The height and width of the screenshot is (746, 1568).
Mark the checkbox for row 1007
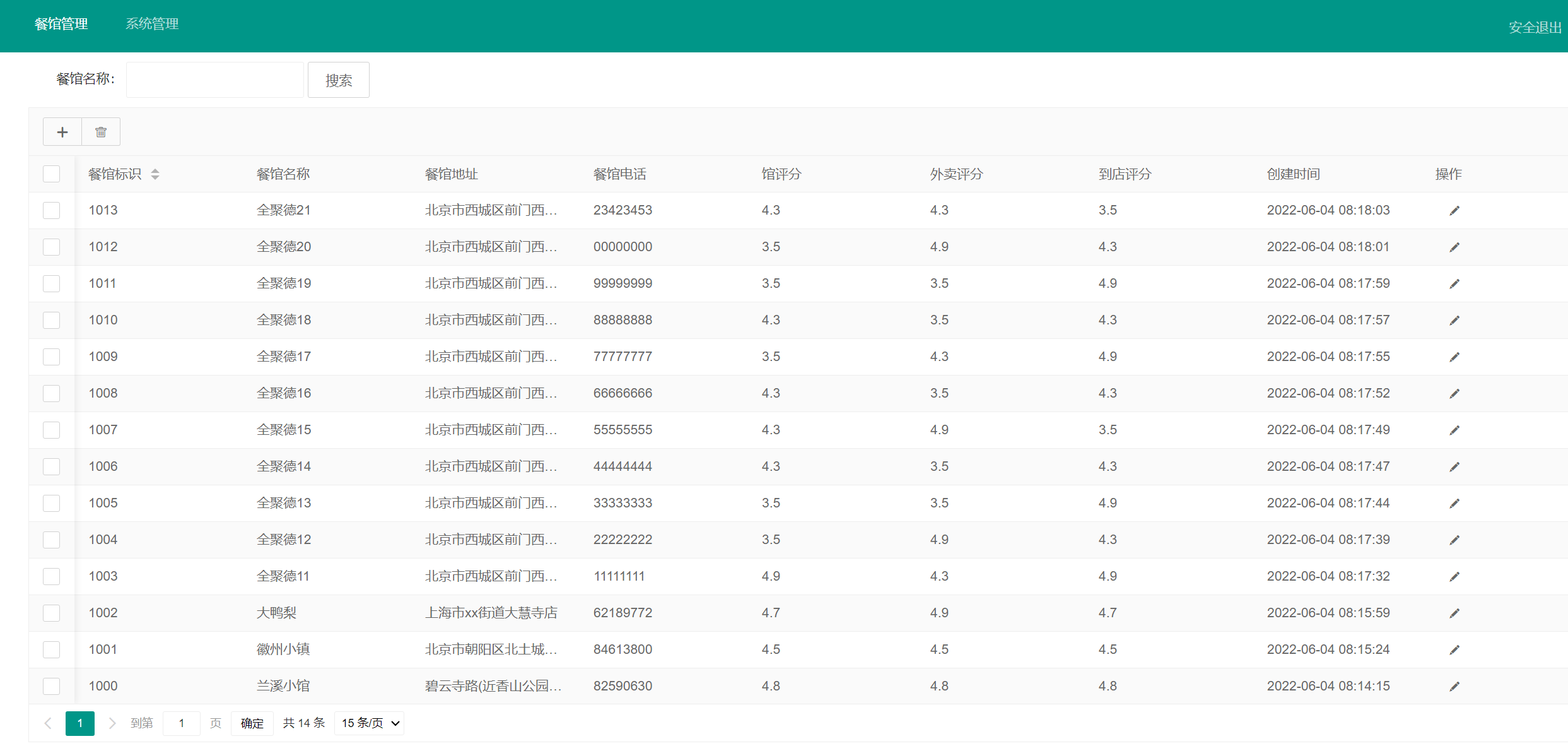tap(52, 430)
